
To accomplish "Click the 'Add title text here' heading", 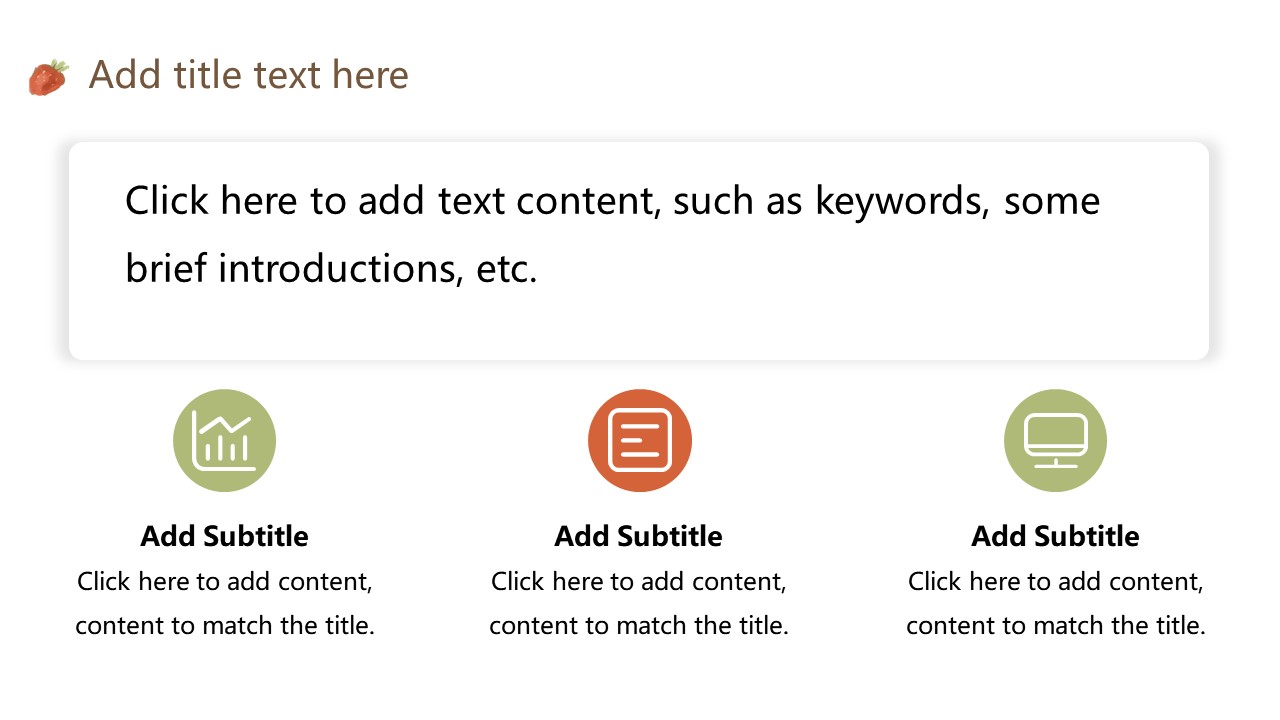I will 248,75.
